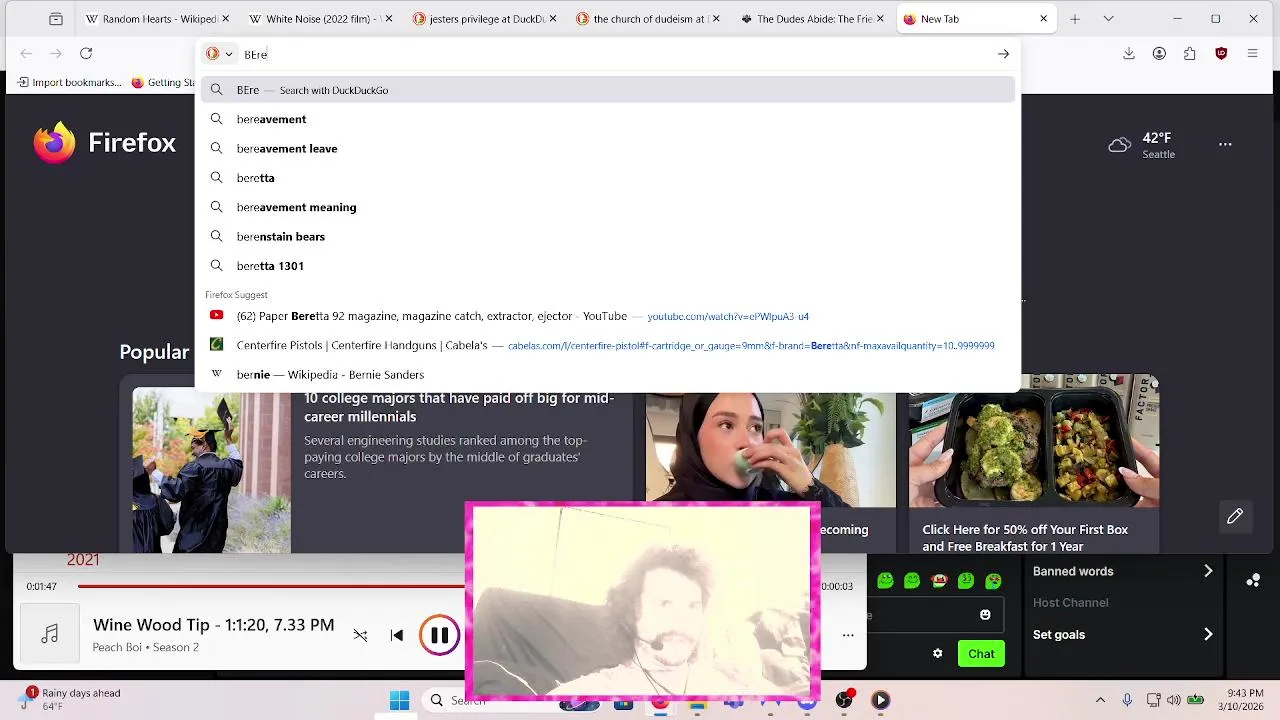1280x720 pixels.
Task: Close the New Tab tab
Action: 1044,19
